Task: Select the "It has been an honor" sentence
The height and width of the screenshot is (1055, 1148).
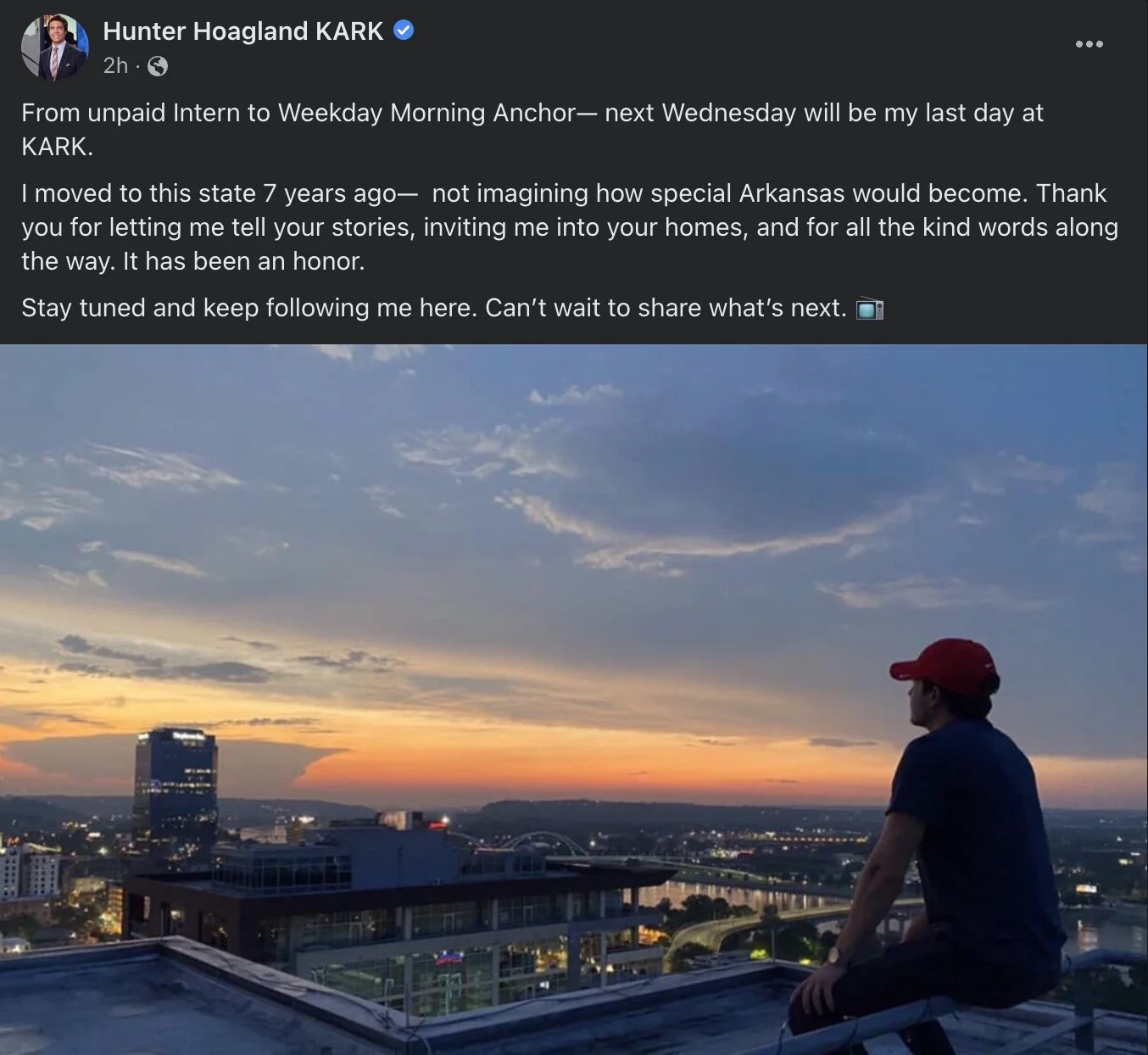Action: [243, 261]
